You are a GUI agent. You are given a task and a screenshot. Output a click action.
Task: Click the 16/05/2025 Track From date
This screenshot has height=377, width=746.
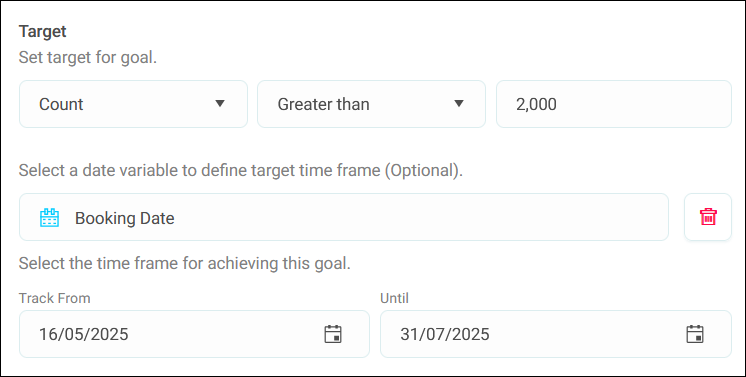(x=83, y=334)
